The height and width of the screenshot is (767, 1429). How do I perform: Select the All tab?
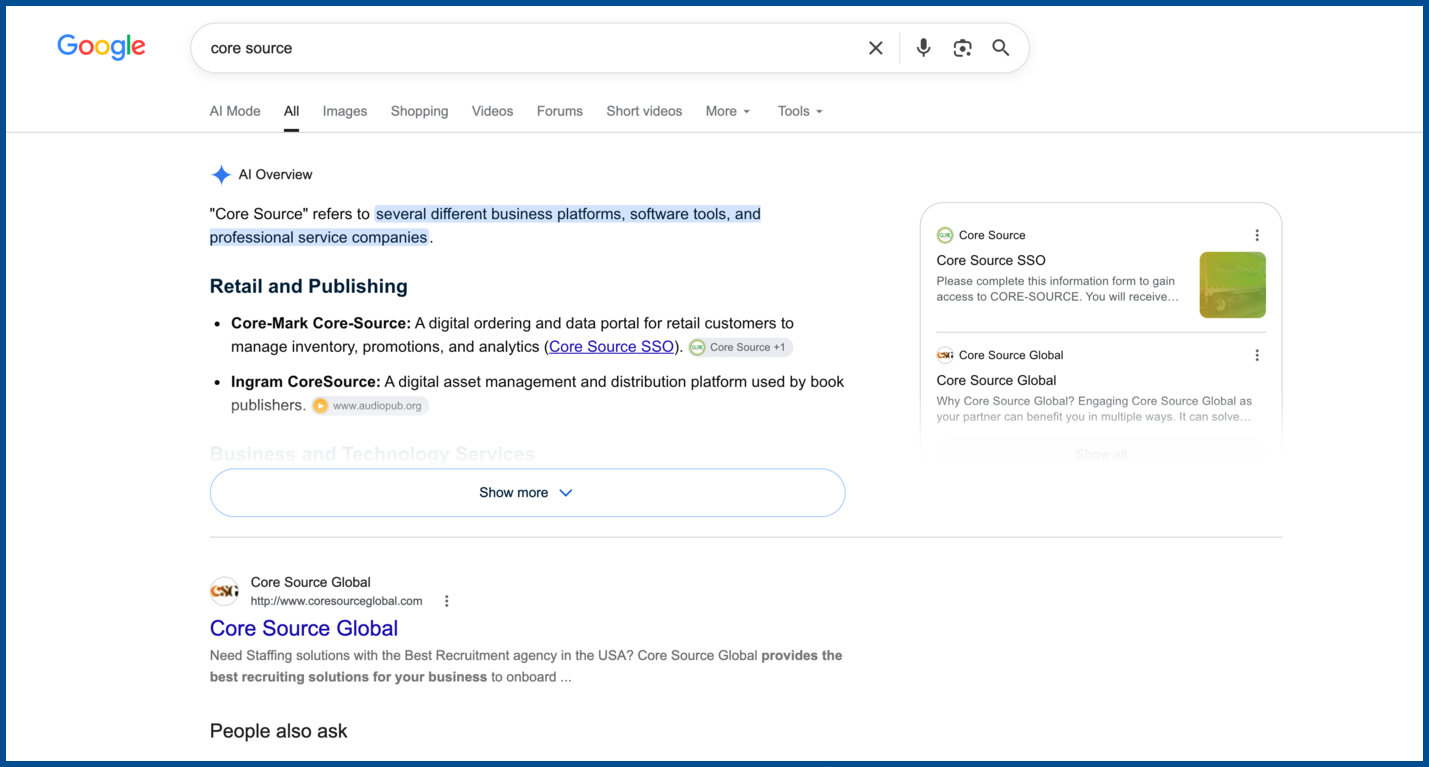coord(291,111)
